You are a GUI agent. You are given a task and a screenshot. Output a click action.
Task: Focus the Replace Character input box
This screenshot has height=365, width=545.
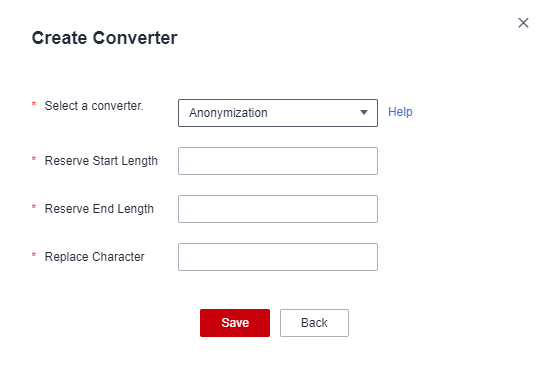point(278,257)
